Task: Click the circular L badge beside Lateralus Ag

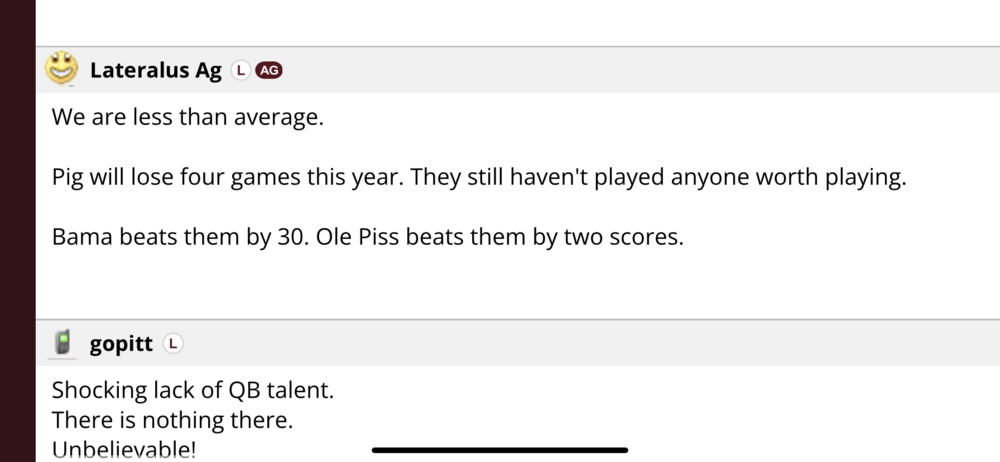Action: pyautogui.click(x=239, y=70)
